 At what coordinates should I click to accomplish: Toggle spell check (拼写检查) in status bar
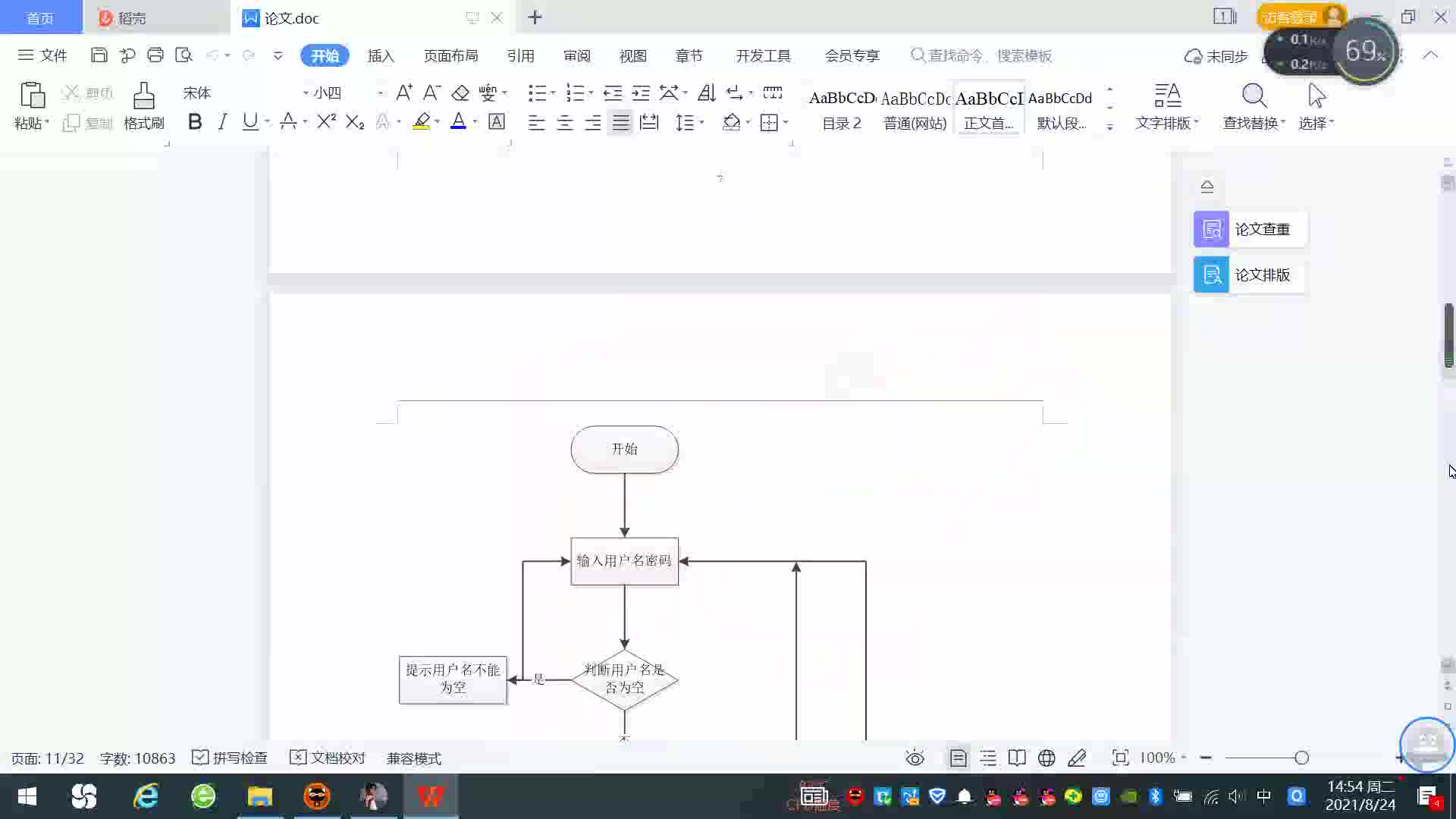tap(230, 758)
